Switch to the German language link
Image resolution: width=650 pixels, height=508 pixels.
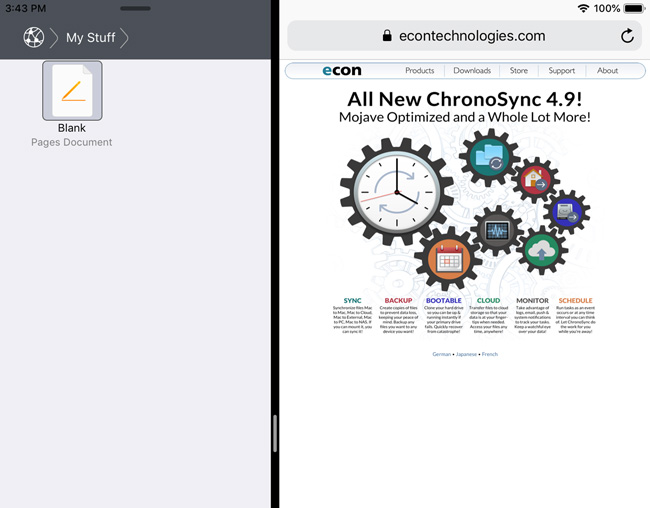point(441,354)
